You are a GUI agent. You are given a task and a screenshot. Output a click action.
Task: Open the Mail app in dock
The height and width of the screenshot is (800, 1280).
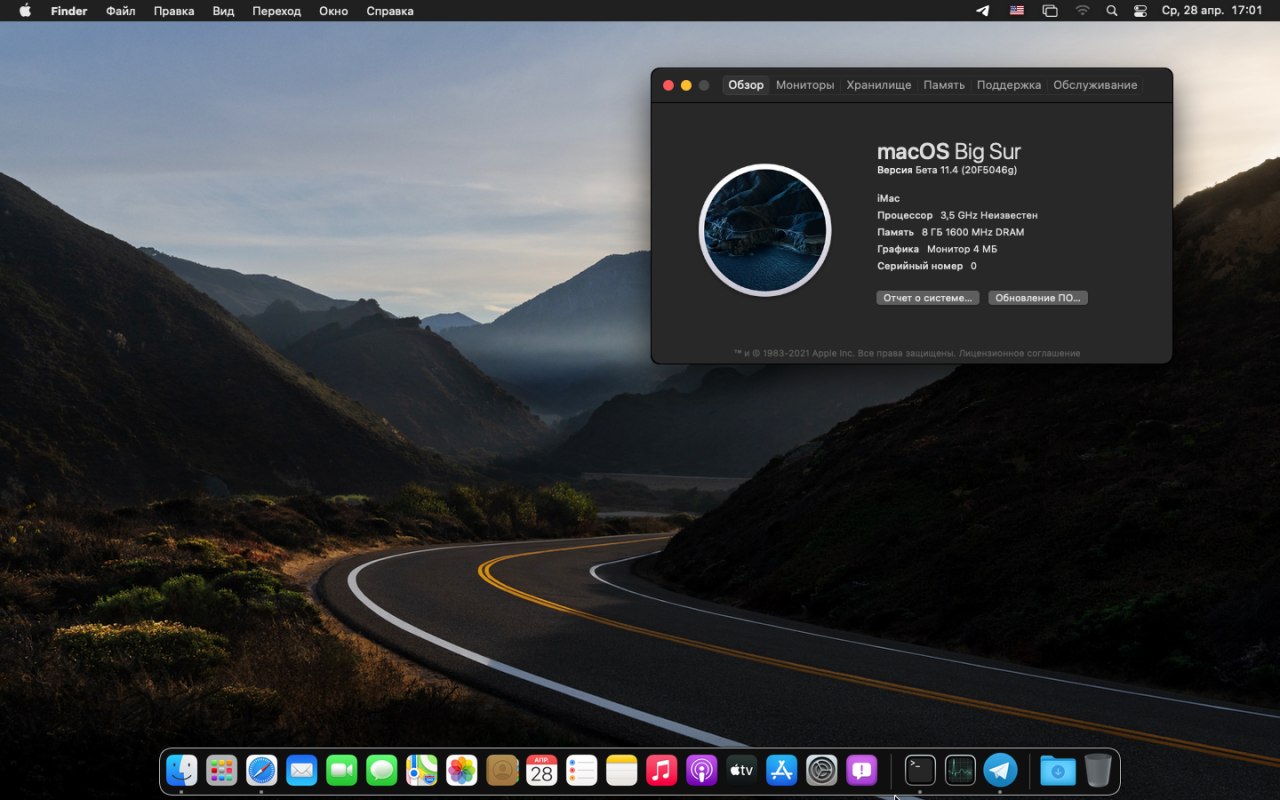(x=302, y=770)
